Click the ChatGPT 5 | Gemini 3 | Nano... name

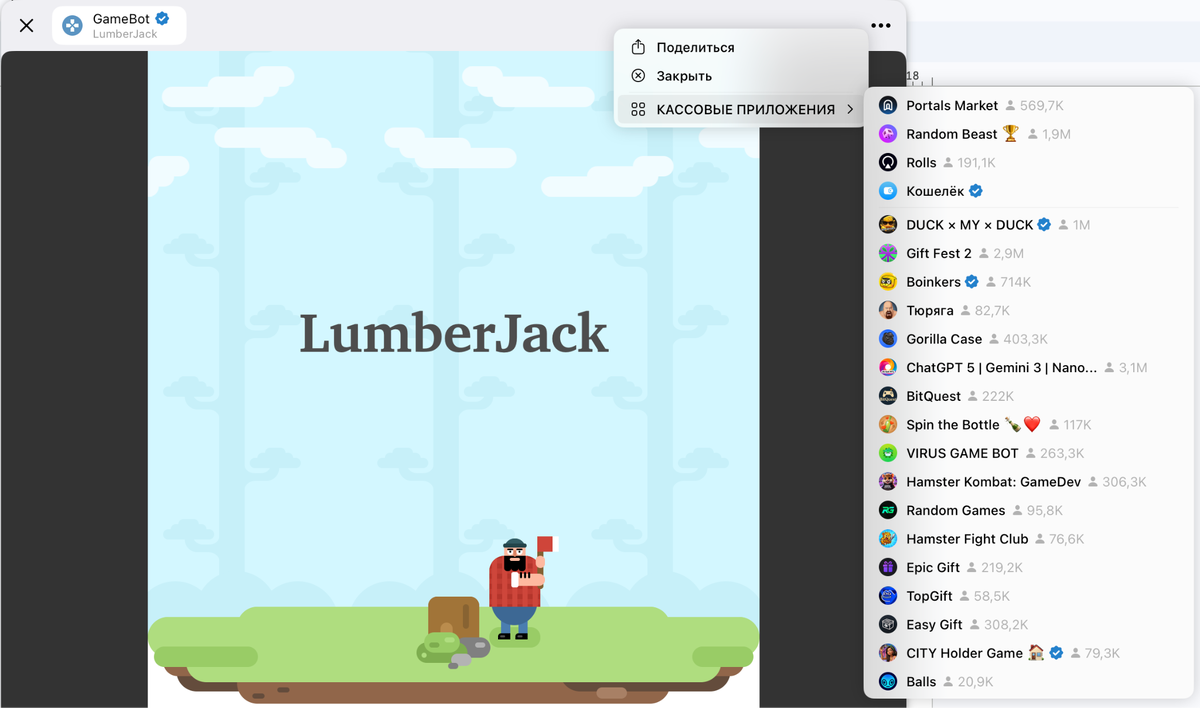click(1001, 367)
